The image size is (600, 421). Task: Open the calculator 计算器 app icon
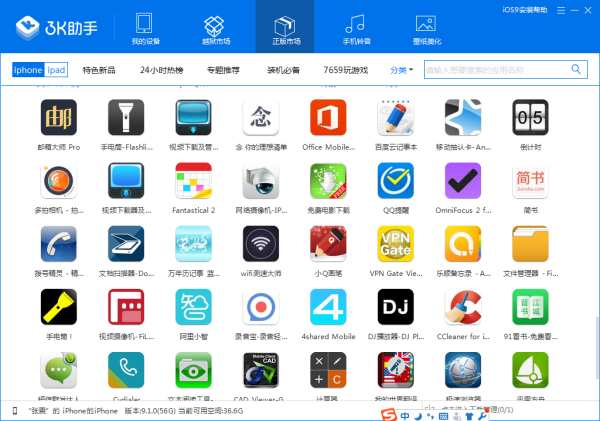click(x=328, y=370)
